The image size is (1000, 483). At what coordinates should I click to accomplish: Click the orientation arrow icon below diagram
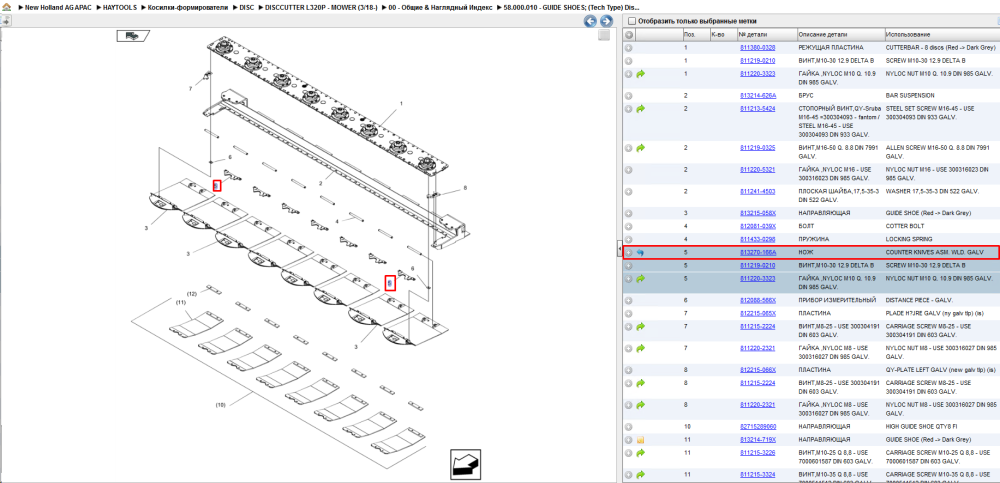[x=466, y=464]
